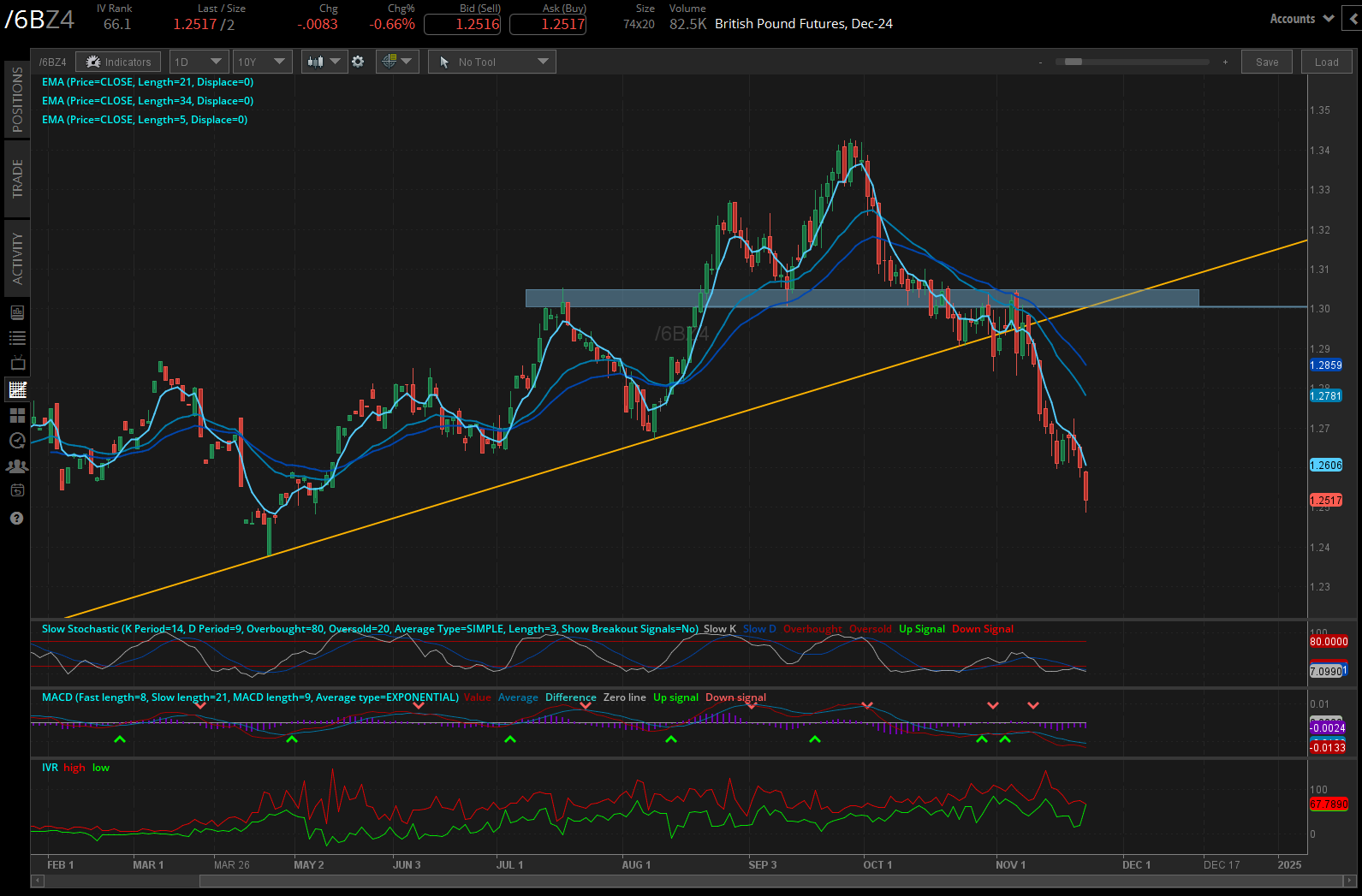Viewport: 1362px width, 896px height.
Task: Switch to the POSITIONS side tab
Action: [x=17, y=99]
